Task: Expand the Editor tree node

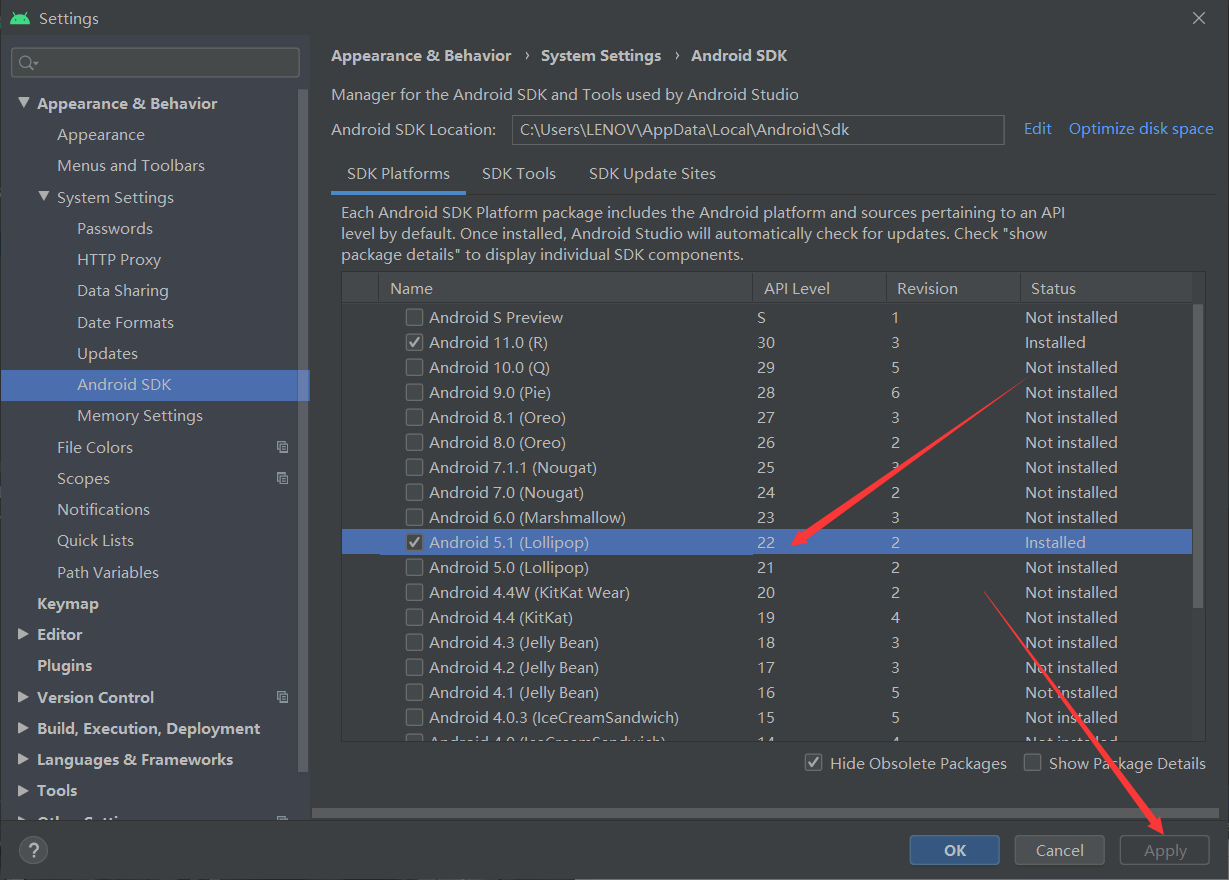Action: (24, 634)
